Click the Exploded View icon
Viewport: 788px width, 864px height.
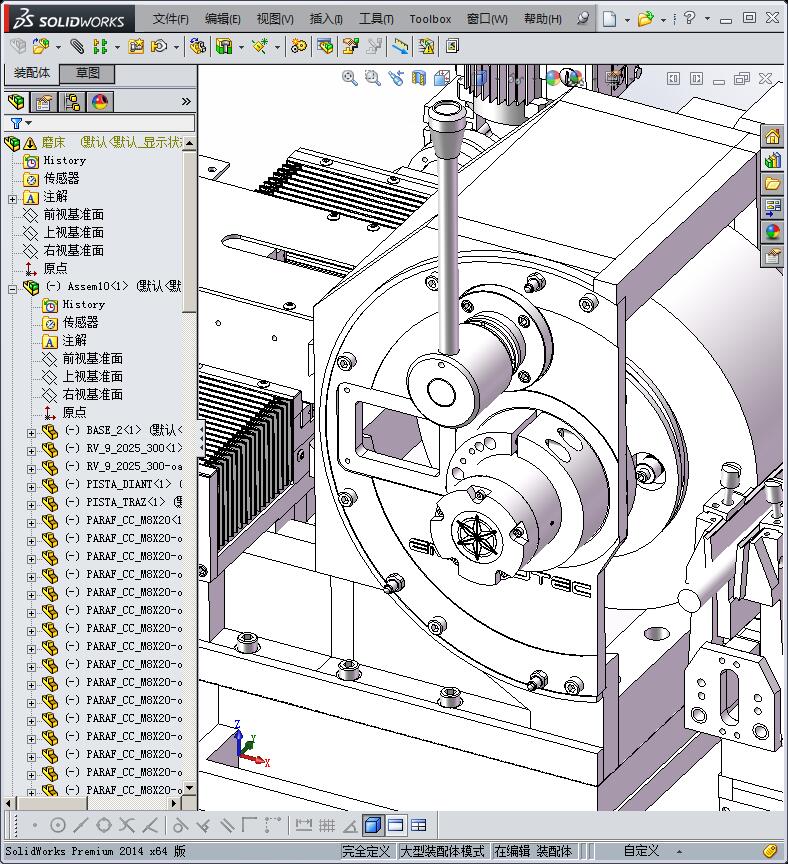[350, 46]
